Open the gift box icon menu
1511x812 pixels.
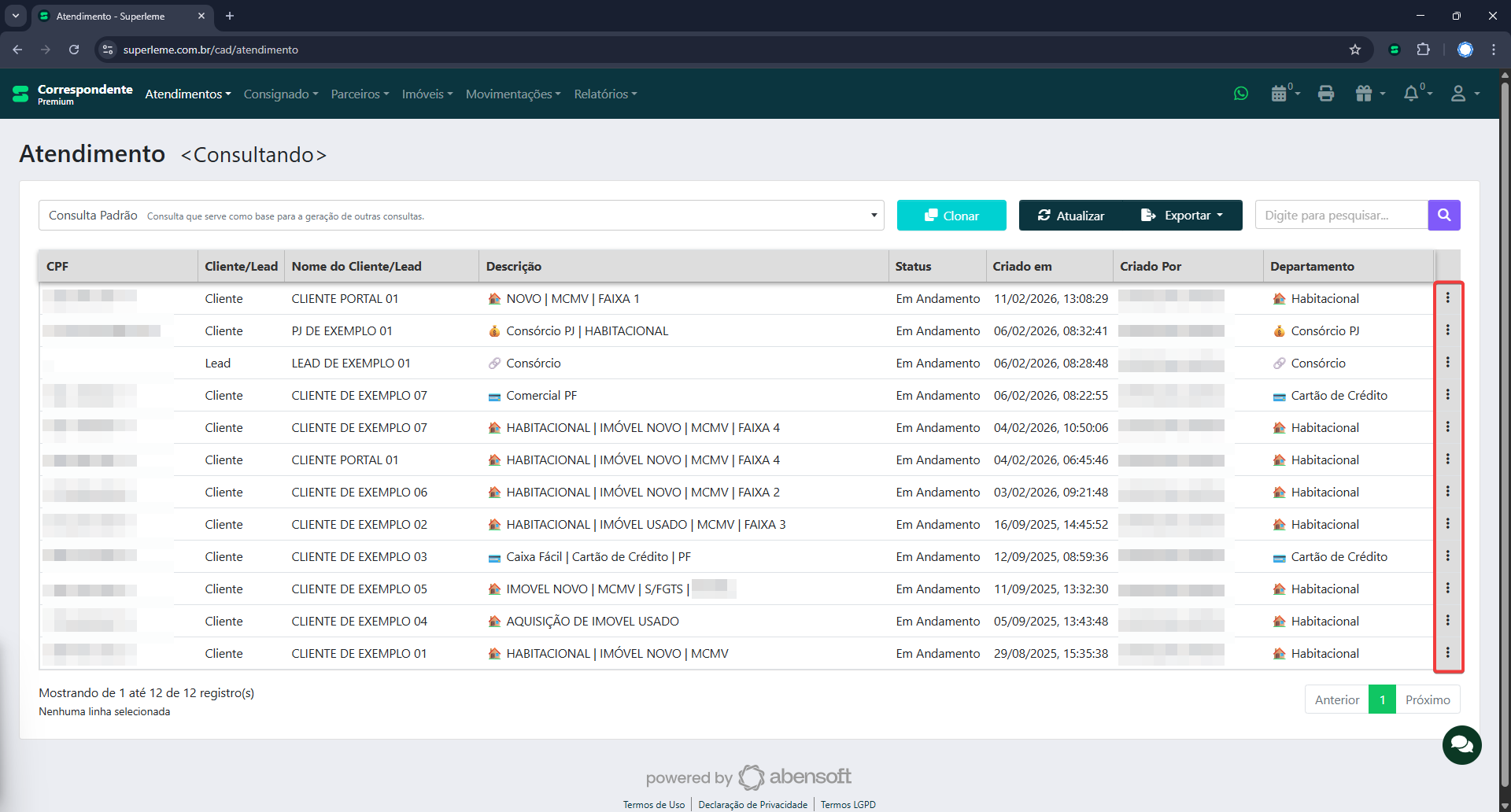coord(1365,94)
